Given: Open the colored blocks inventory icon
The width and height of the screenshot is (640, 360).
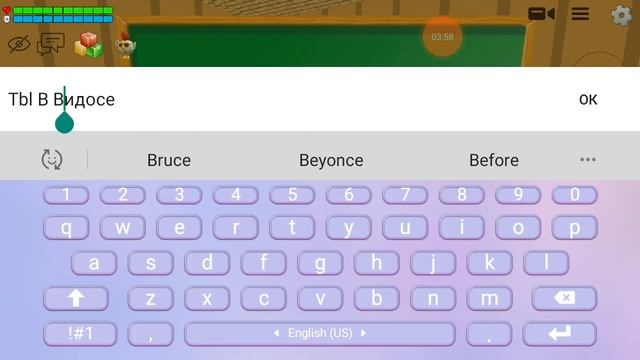Looking at the screenshot, I should coord(88,45).
